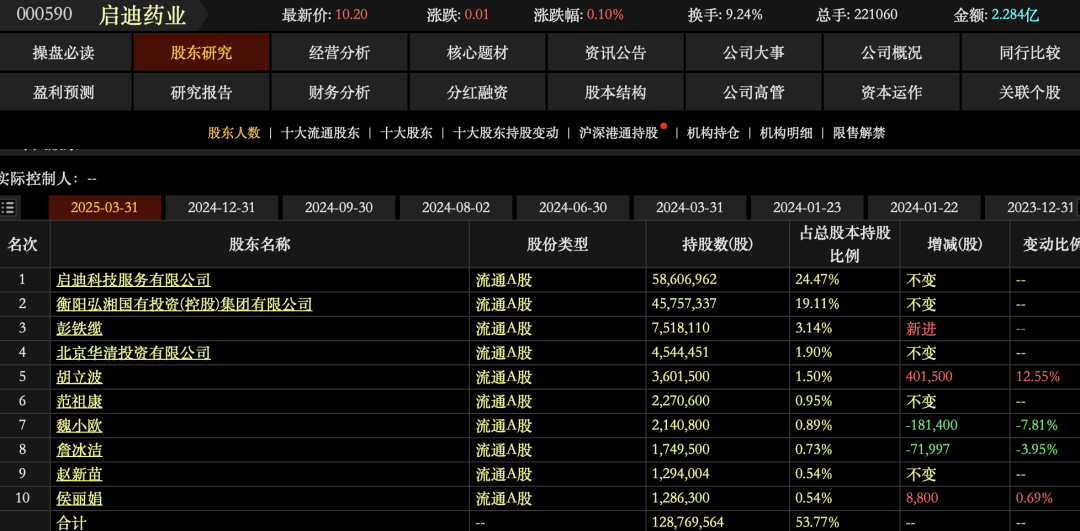
Task: Select the 股东研究 tab
Action: click(x=201, y=53)
